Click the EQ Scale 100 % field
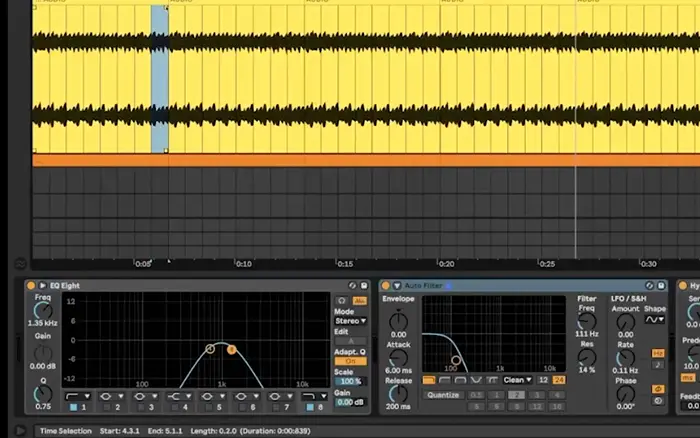The image size is (700, 438). (x=349, y=382)
